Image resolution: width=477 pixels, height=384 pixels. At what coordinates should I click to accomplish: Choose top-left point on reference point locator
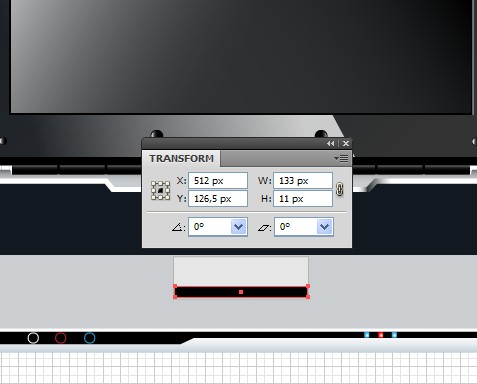point(154,184)
